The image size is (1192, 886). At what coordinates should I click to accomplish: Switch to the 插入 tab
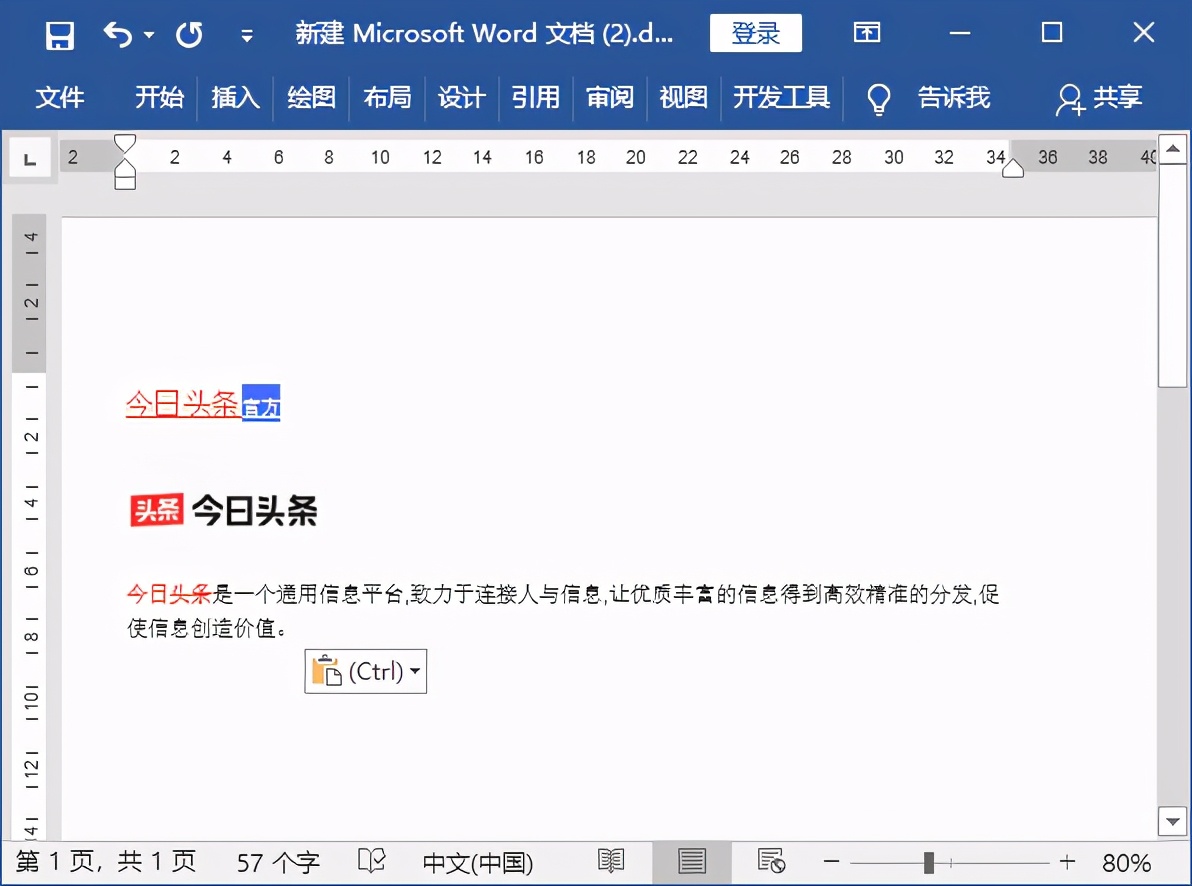click(235, 97)
